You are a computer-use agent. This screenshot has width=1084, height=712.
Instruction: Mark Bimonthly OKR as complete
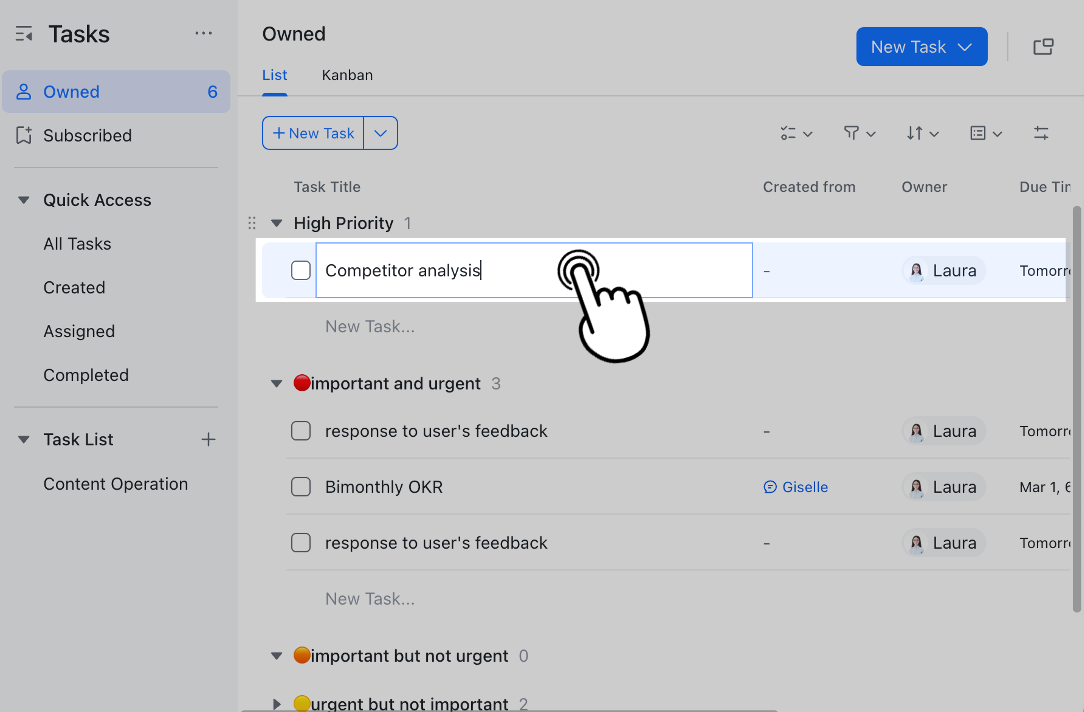click(x=300, y=487)
